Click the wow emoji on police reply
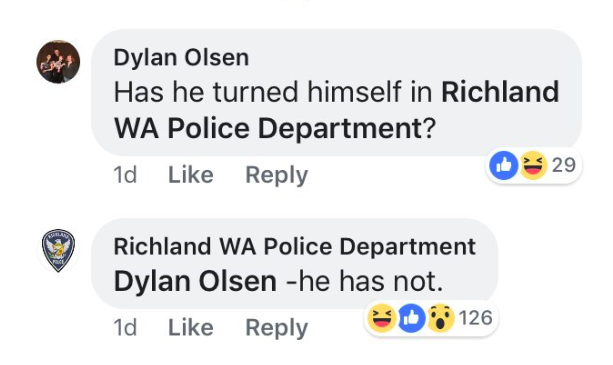Screen dimensions: 613x365 [441, 318]
